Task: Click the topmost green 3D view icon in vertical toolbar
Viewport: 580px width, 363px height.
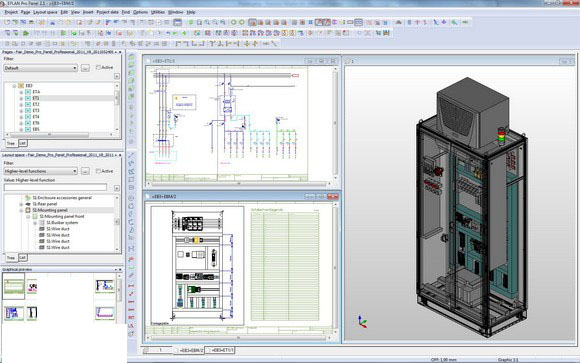Action: tap(131, 57)
